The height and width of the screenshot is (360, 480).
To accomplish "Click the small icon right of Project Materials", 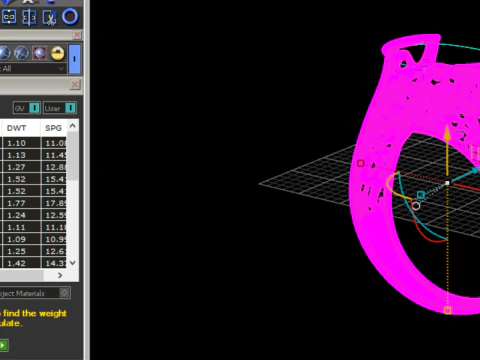I will click(65, 293).
